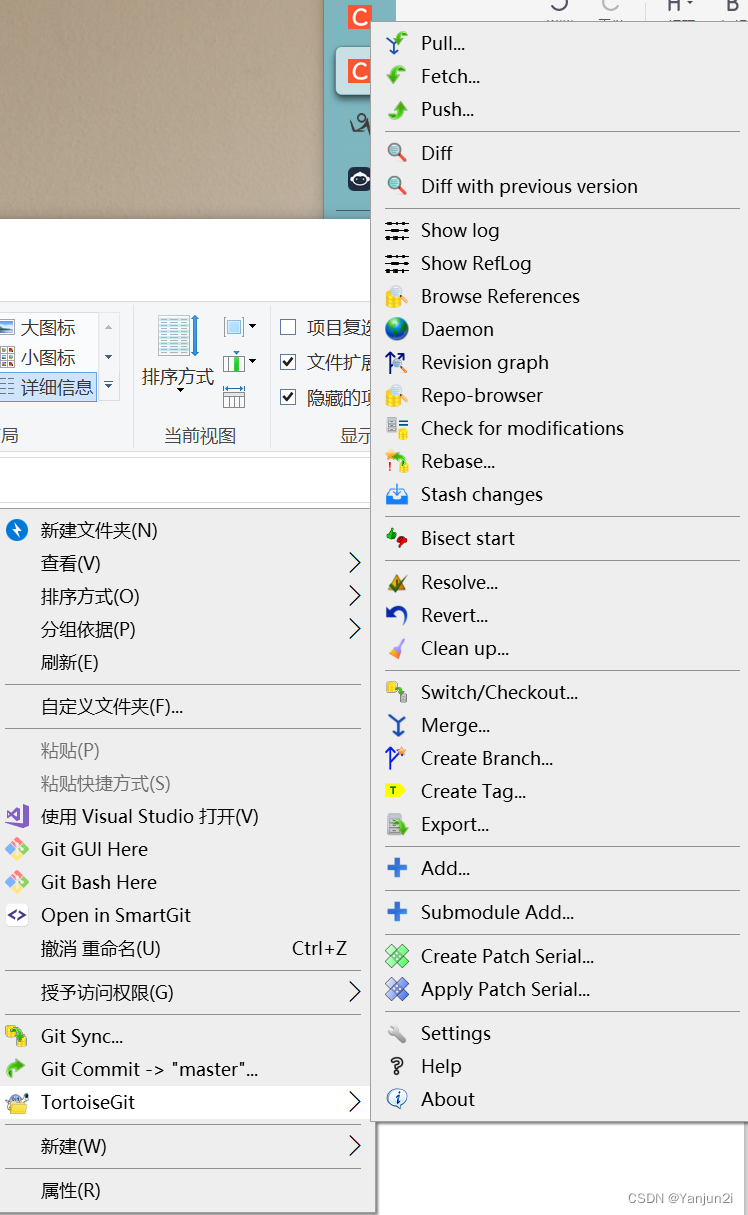Screen dimensions: 748x1215
Task: Select 大图标 layout option
Action: [x=48, y=327]
